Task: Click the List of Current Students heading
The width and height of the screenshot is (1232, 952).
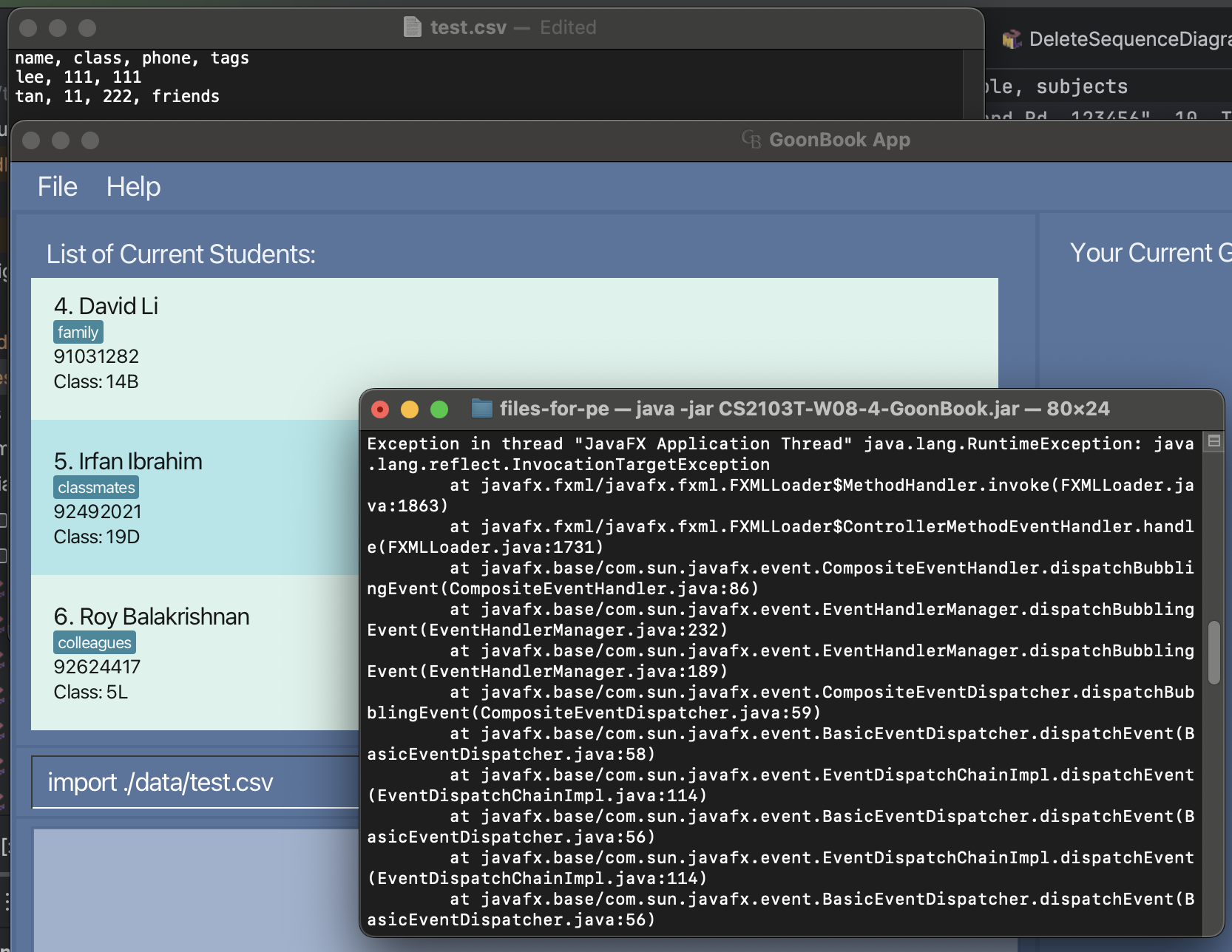Action: pos(181,254)
